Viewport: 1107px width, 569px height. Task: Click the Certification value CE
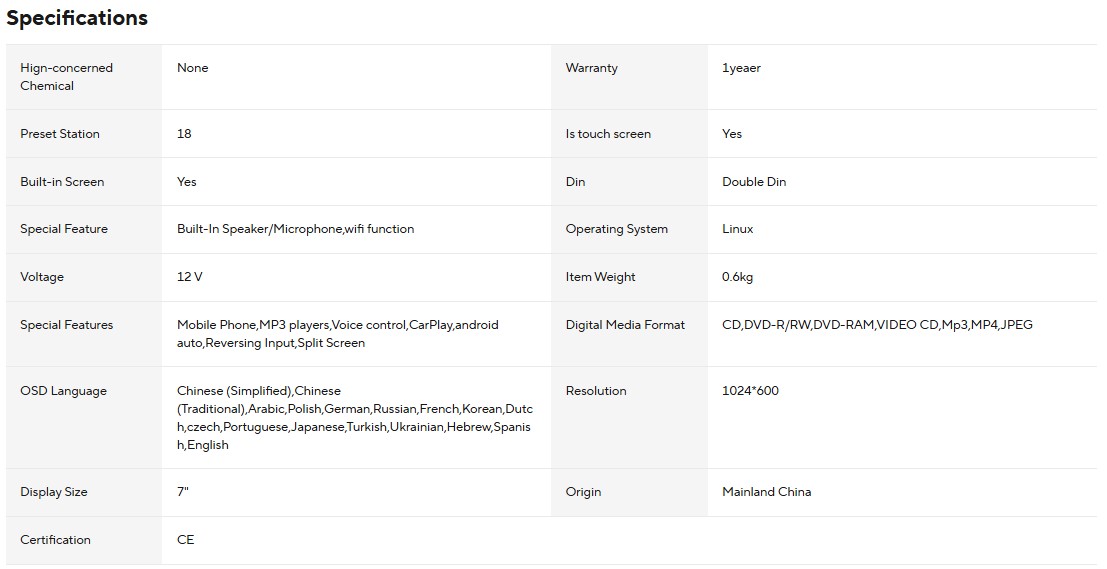tap(186, 540)
